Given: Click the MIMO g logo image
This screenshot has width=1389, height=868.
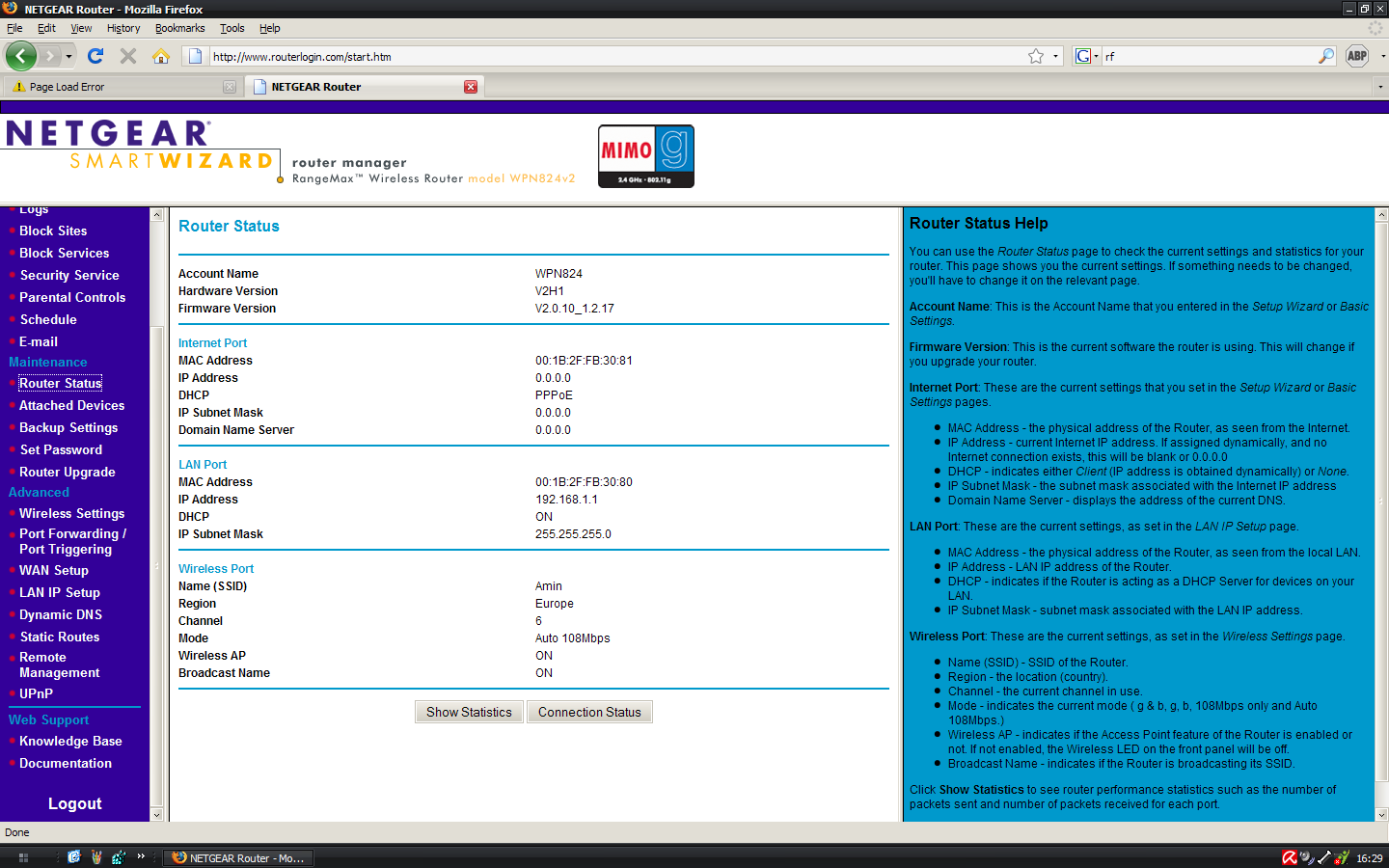Looking at the screenshot, I should (645, 155).
